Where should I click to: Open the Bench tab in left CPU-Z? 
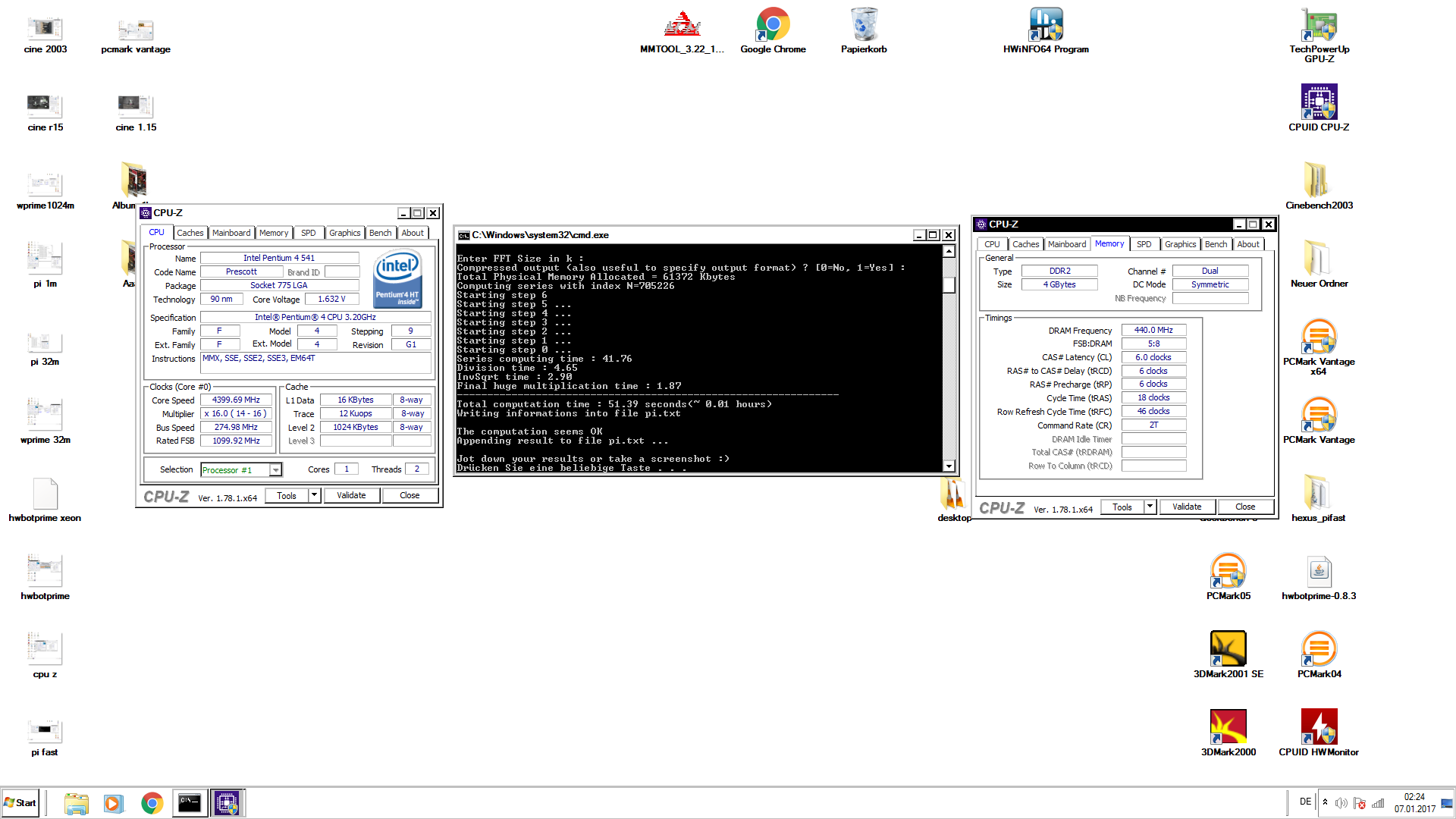click(x=381, y=233)
